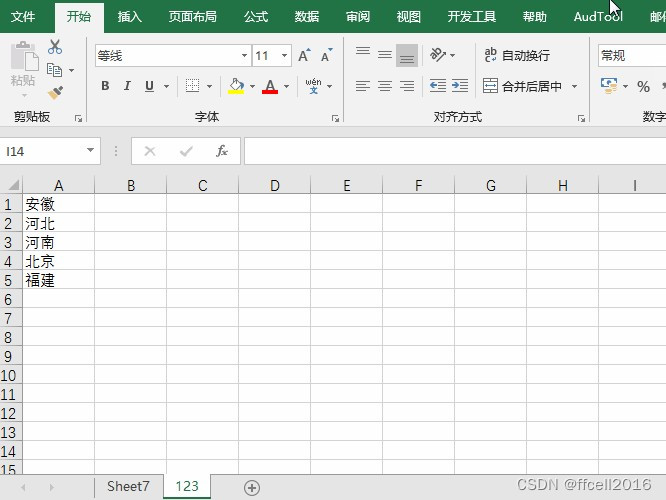
Task: Click the Paste clipboard icon
Action: (x=24, y=56)
